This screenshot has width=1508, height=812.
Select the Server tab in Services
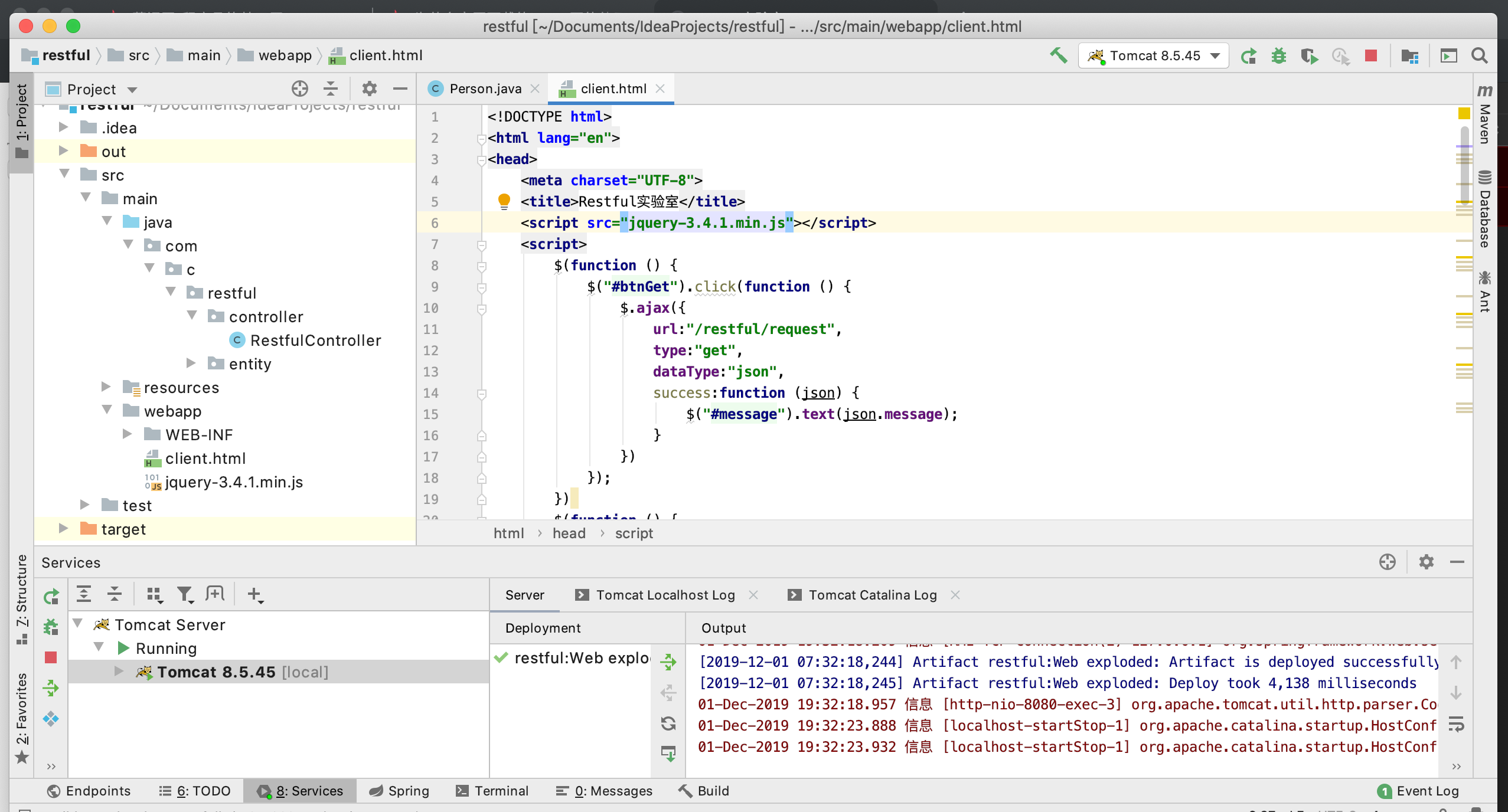tap(524, 595)
